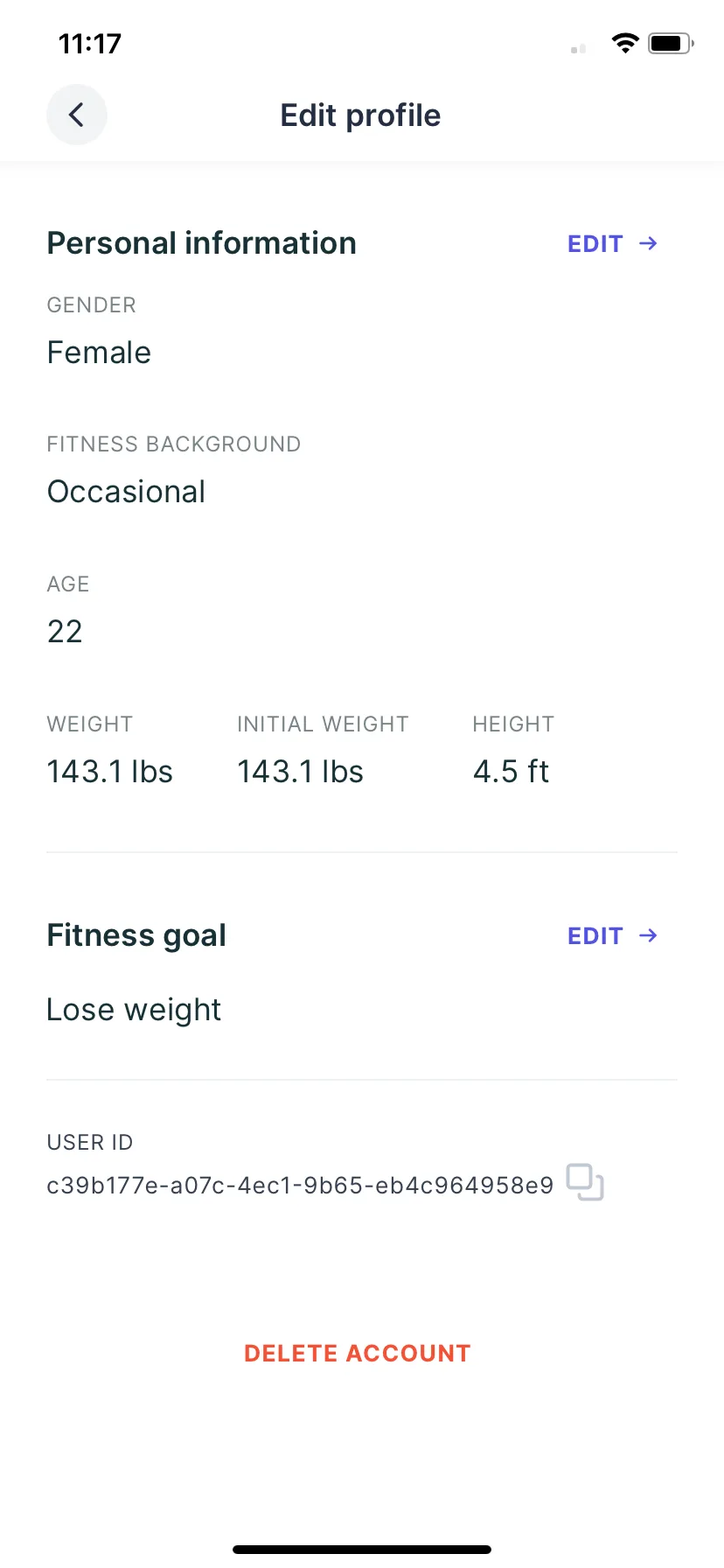This screenshot has height=1568, width=724.
Task: Tap arrow next to Personal information EDIT
Action: [648, 243]
